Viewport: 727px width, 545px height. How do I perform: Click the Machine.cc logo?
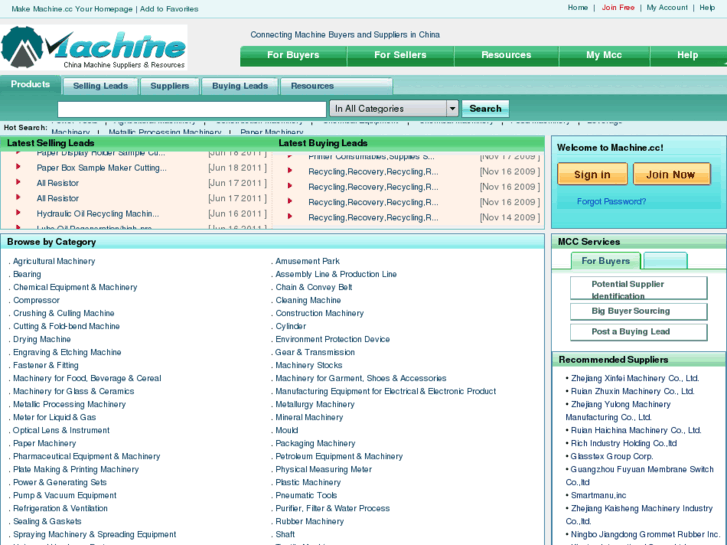pyautogui.click(x=94, y=47)
